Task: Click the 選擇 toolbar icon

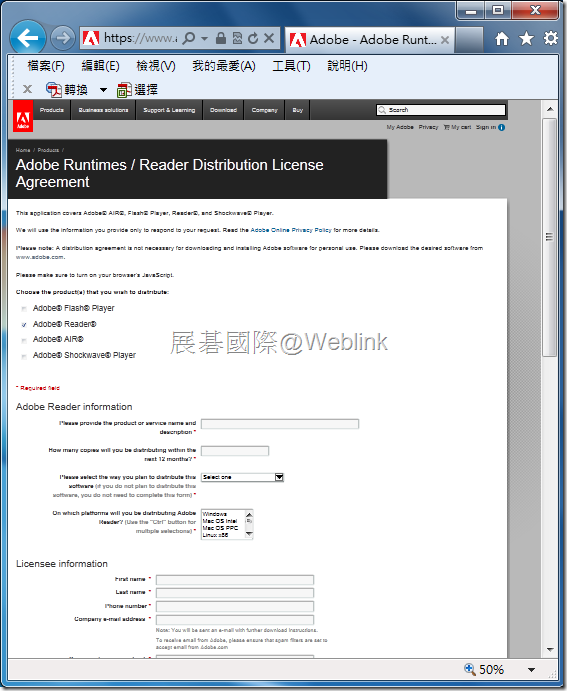Action: coord(124,90)
